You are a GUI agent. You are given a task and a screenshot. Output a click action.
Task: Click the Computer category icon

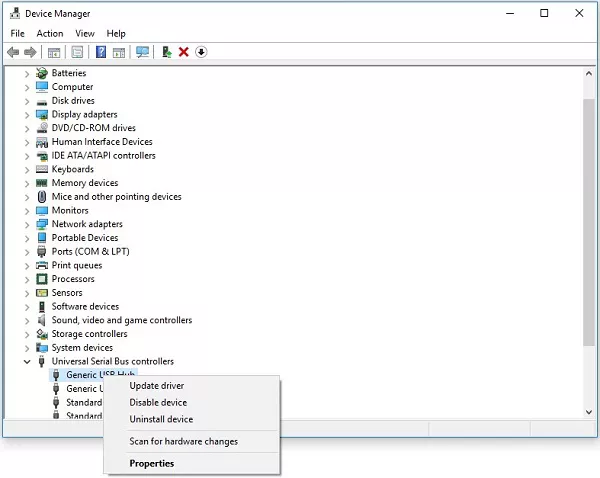coord(42,87)
